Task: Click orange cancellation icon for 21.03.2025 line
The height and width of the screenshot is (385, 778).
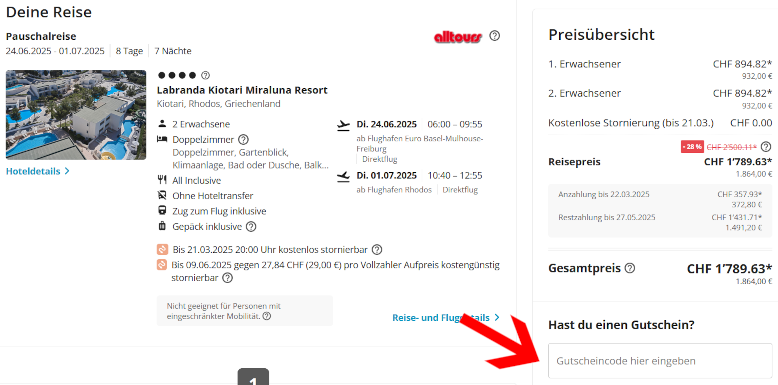Action: pos(162,249)
